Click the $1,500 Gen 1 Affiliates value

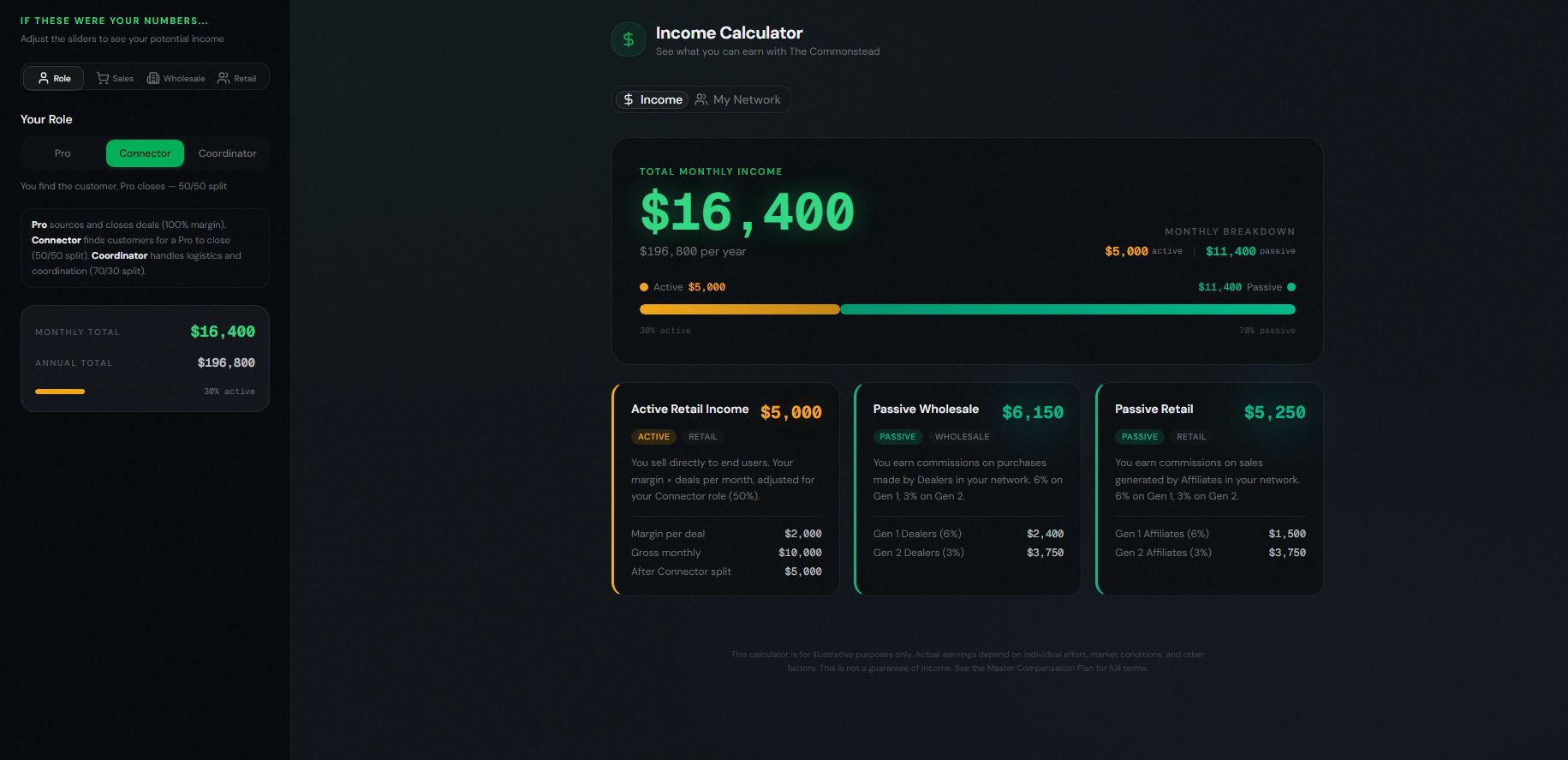point(1287,534)
